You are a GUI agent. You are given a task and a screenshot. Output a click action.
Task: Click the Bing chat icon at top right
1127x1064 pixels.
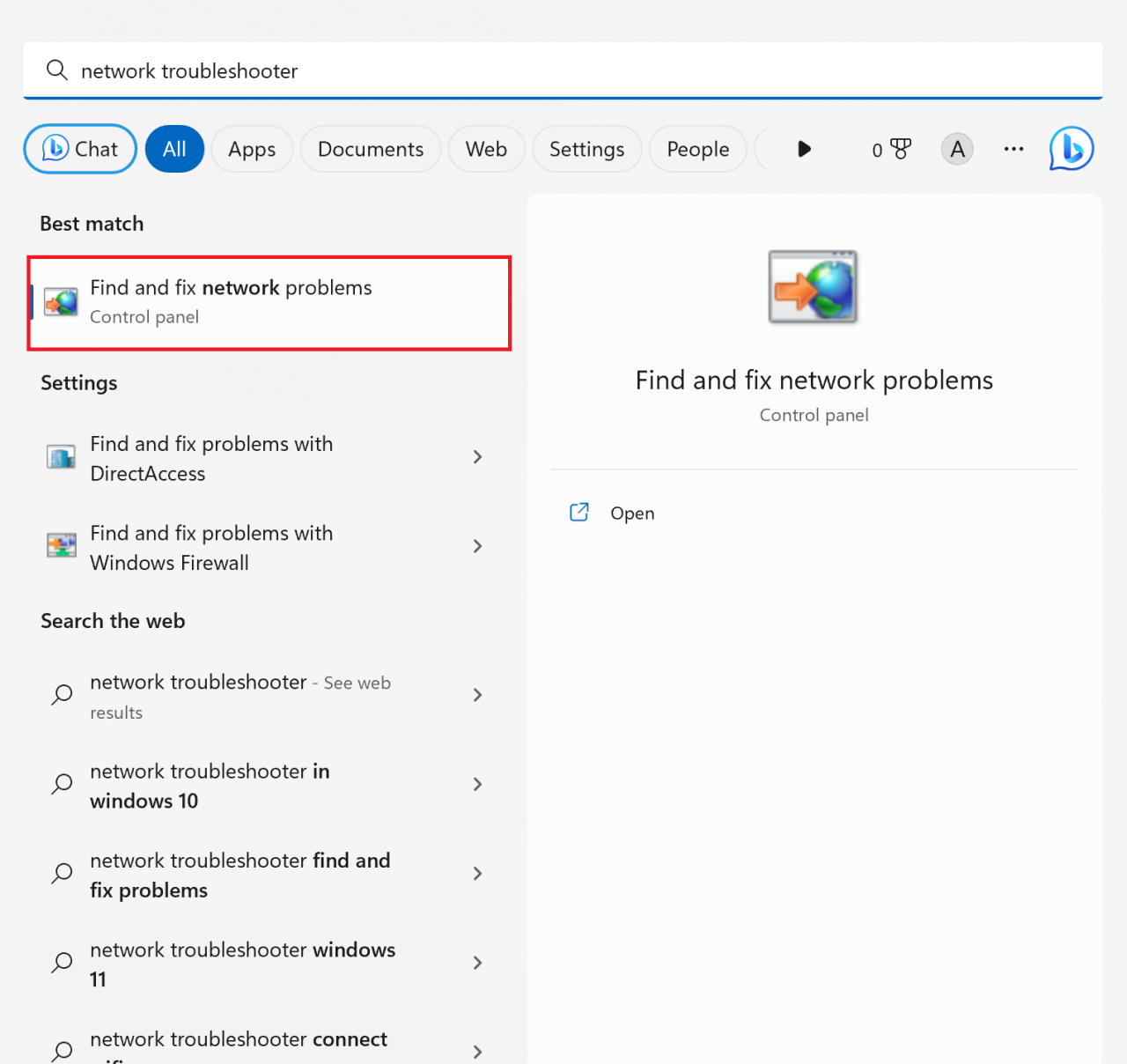click(x=1071, y=148)
